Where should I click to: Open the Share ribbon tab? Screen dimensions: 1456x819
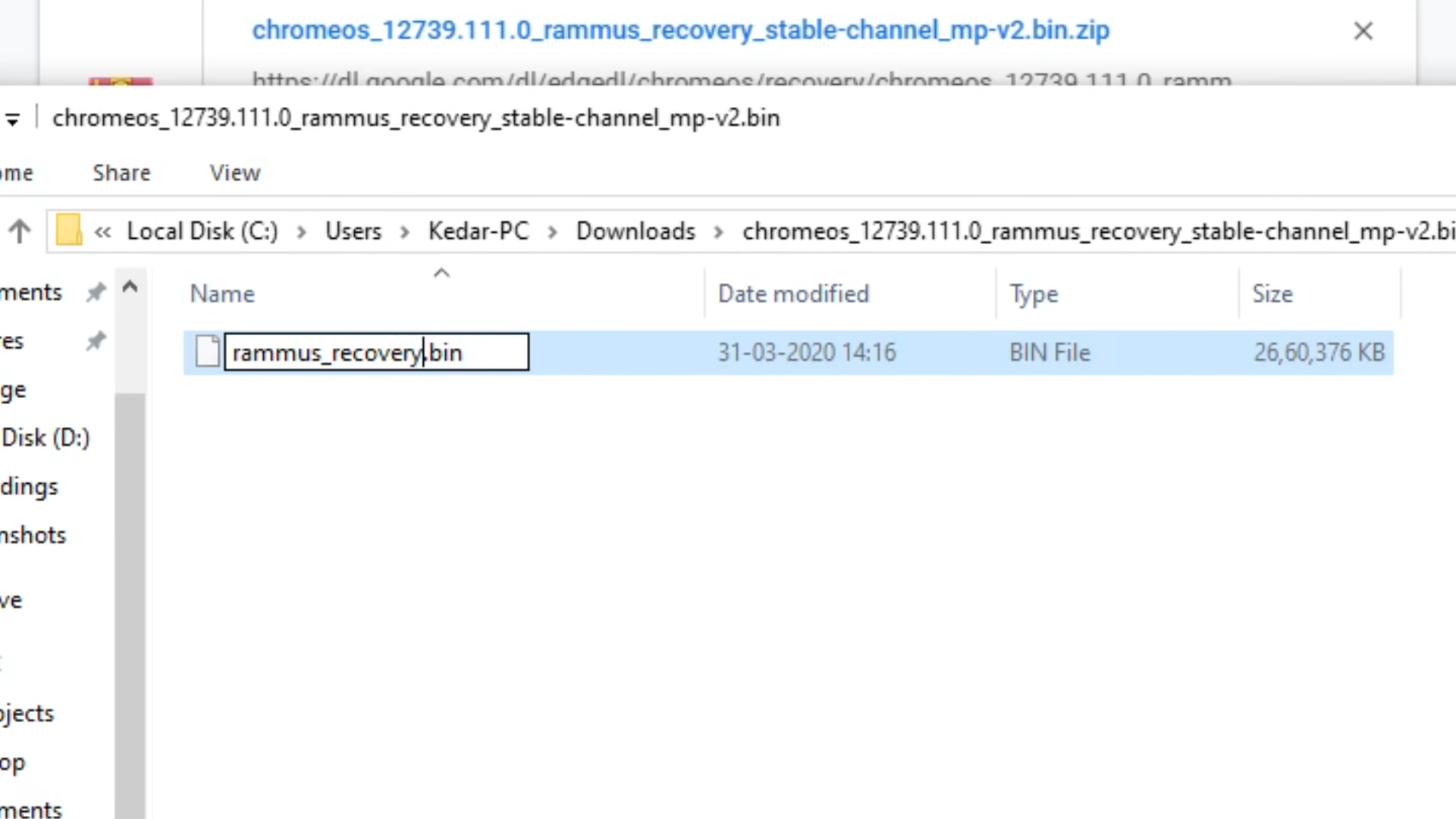[x=121, y=173]
